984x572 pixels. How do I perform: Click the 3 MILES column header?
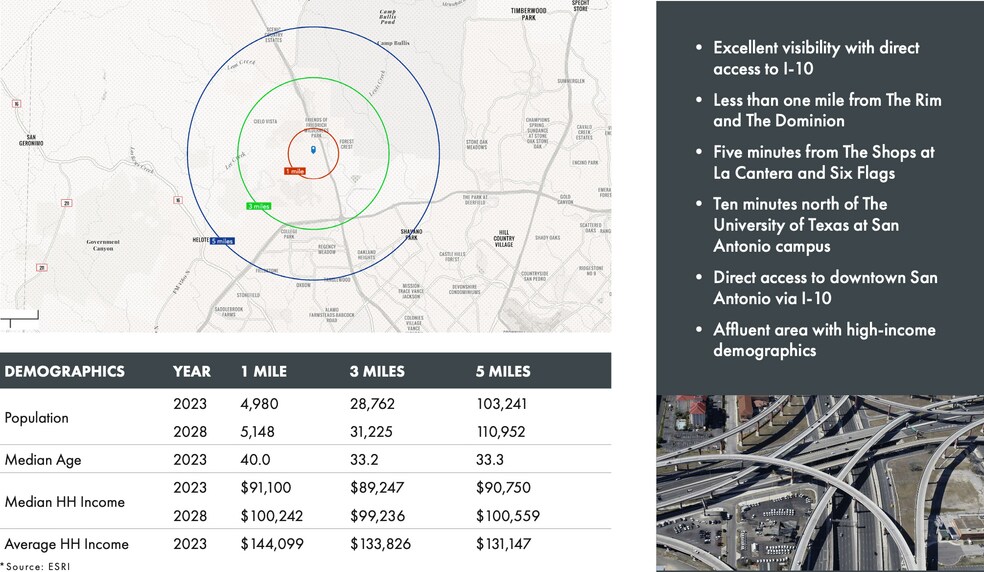[x=377, y=371]
